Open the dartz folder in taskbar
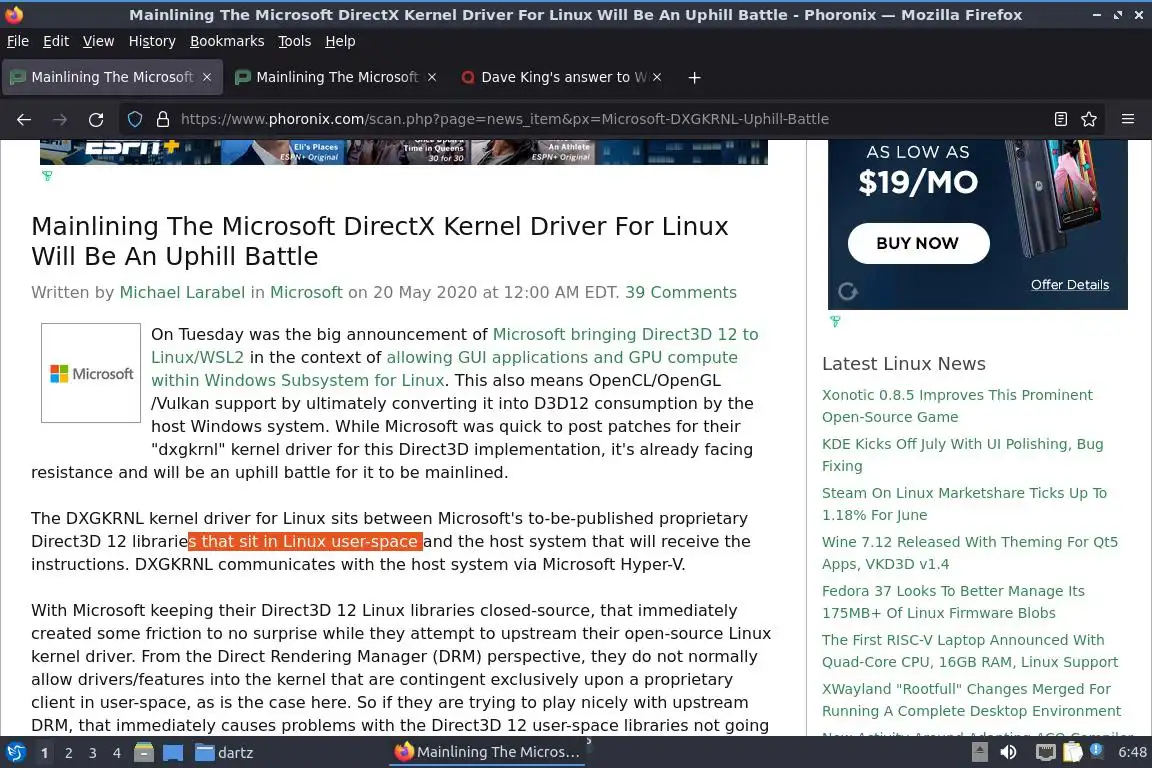Image resolution: width=1152 pixels, height=768 pixels. 224,753
